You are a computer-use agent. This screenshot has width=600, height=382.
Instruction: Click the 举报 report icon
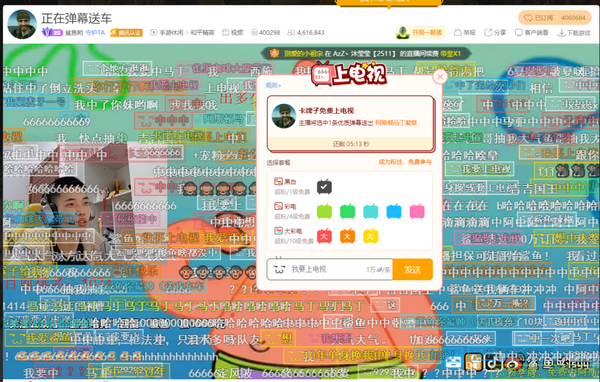click(x=465, y=33)
